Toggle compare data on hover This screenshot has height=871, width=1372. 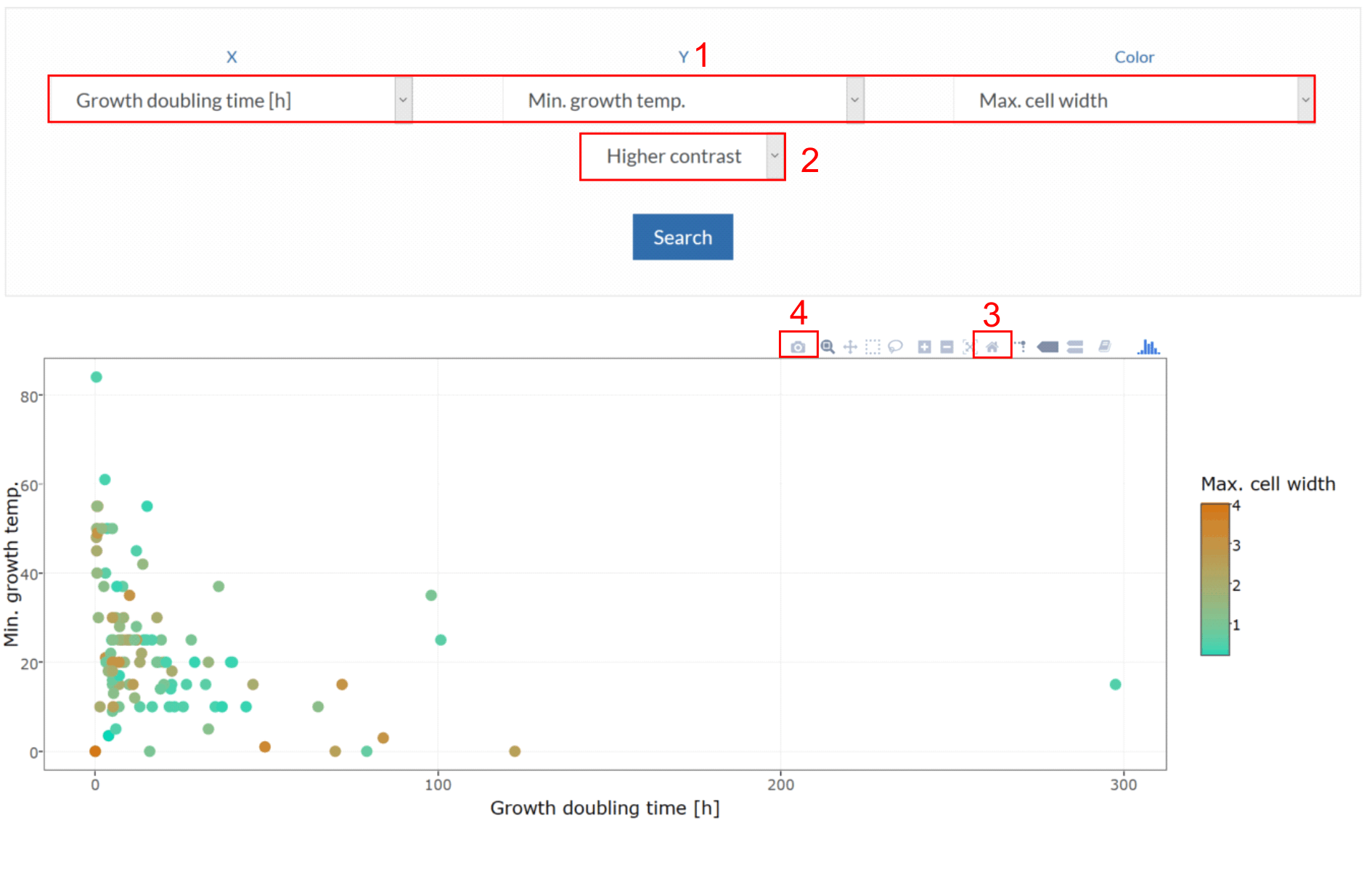pos(1075,347)
